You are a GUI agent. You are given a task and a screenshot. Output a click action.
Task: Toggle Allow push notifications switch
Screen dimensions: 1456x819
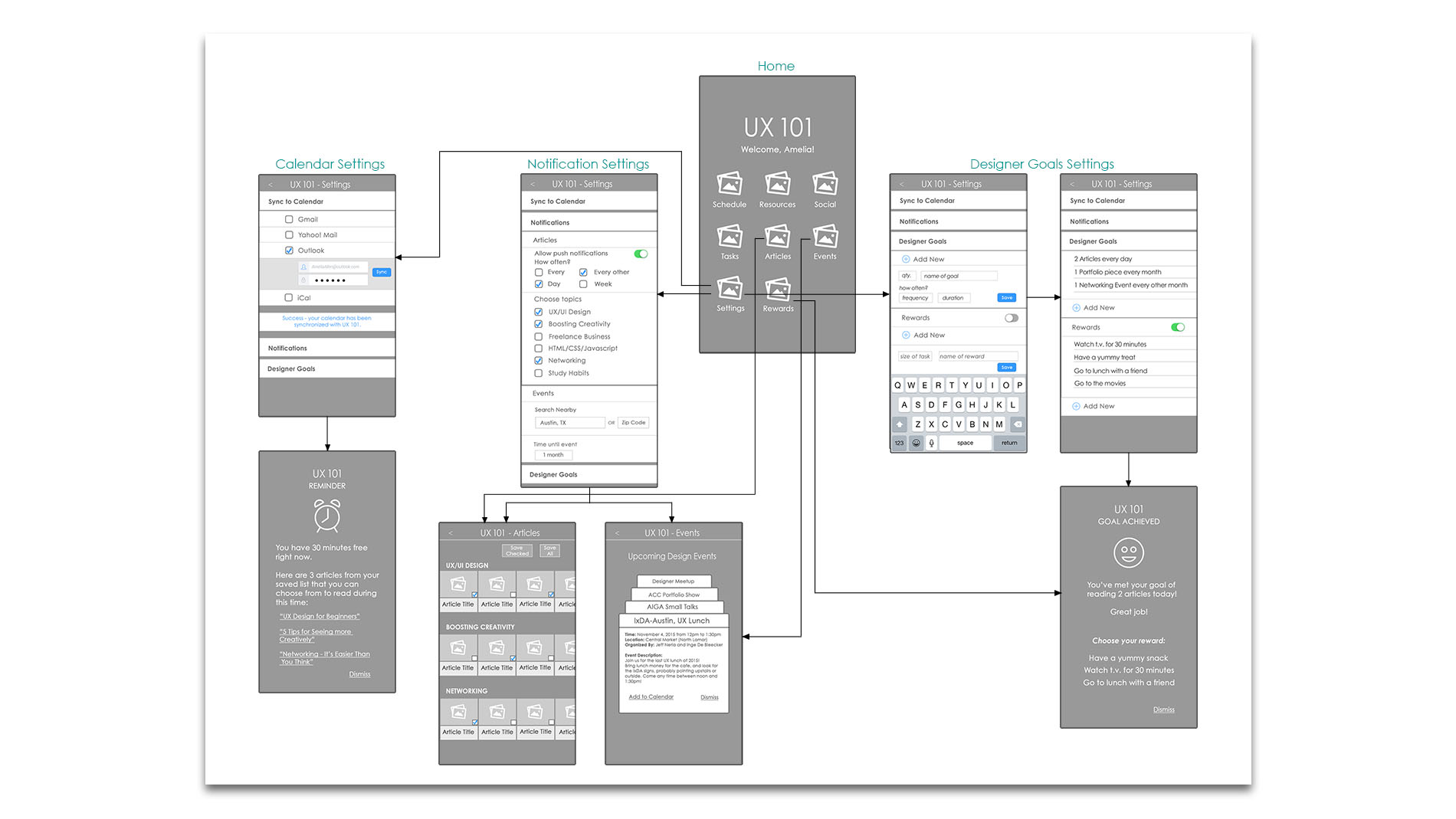[x=641, y=254]
